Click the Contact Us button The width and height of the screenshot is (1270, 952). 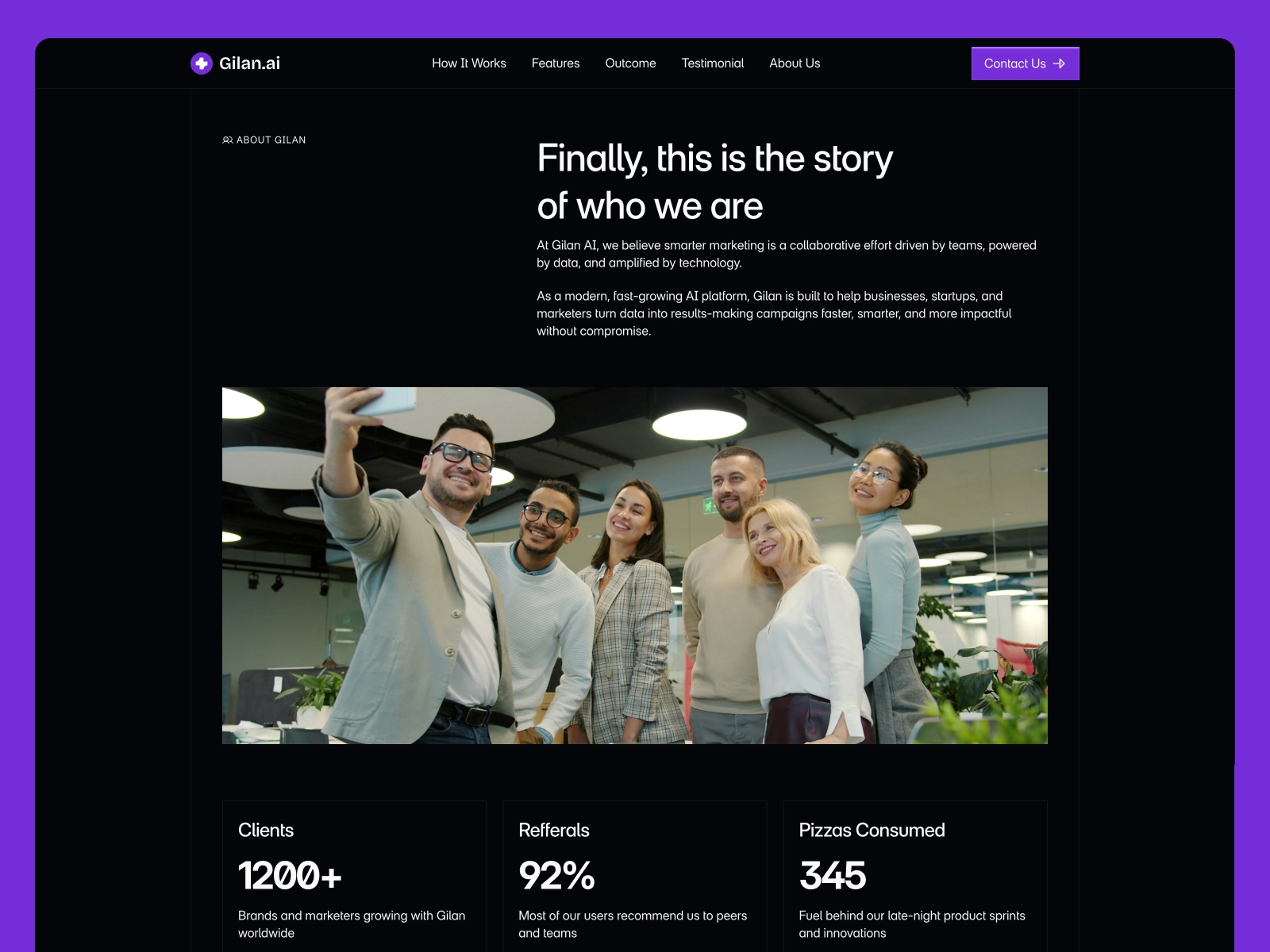tap(1026, 63)
